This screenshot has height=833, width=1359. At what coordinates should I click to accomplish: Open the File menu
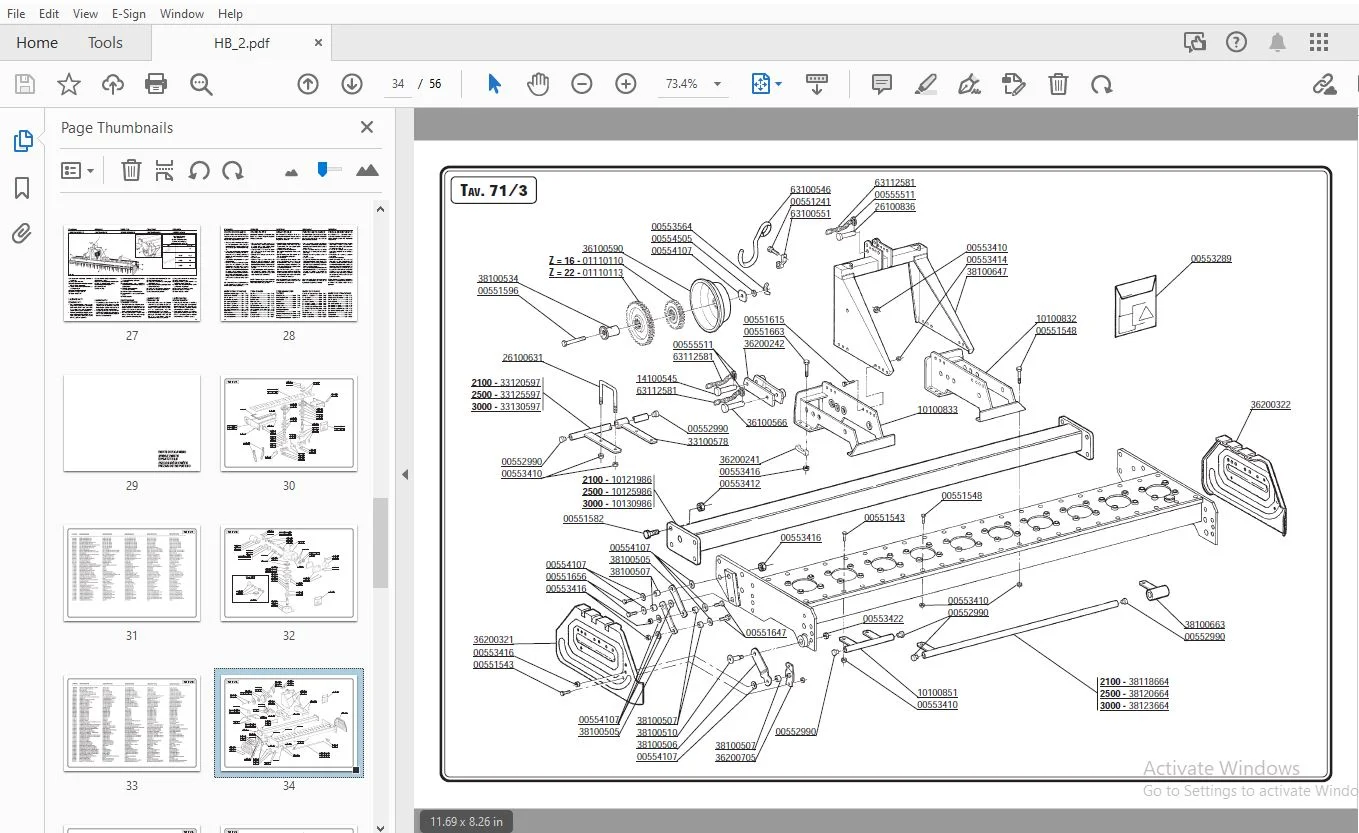pyautogui.click(x=16, y=14)
